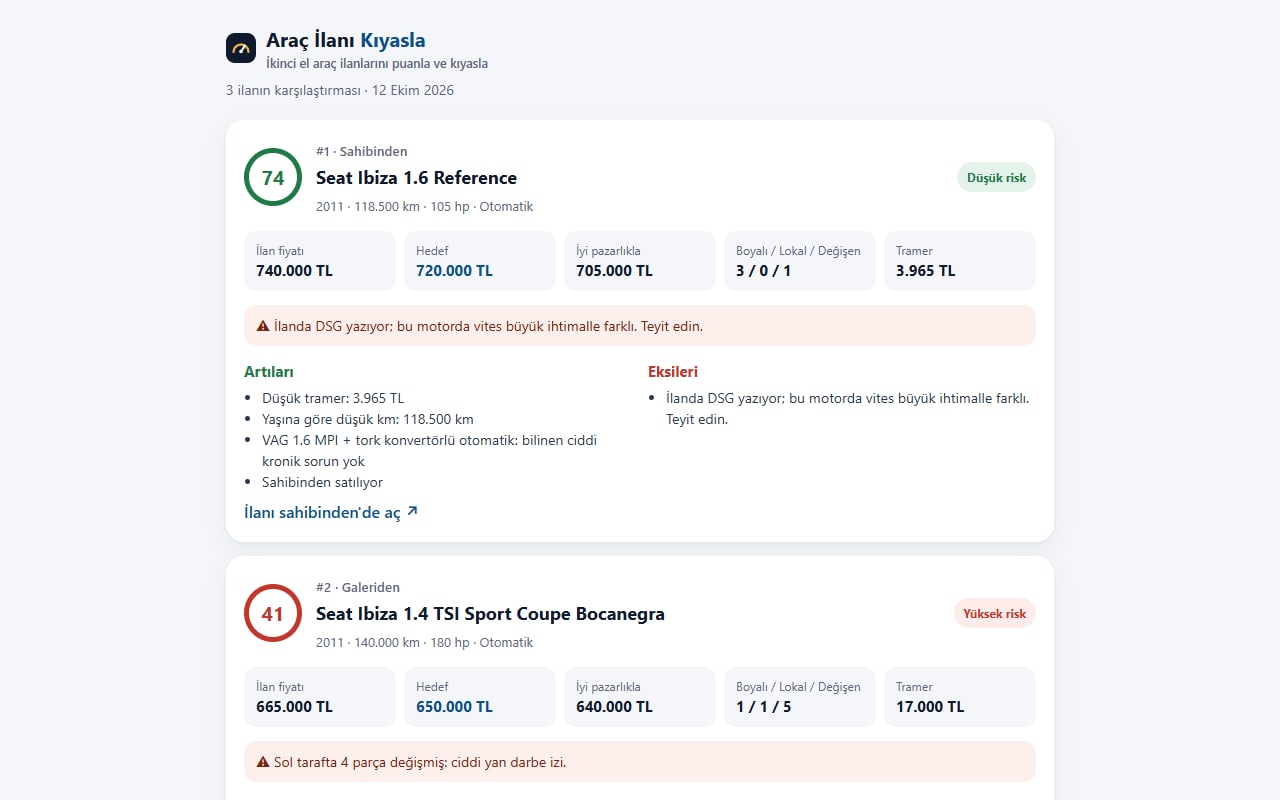The height and width of the screenshot is (800, 1280).
Task: Click the warning triangle in the DSG alert banner
Action: coord(263,326)
